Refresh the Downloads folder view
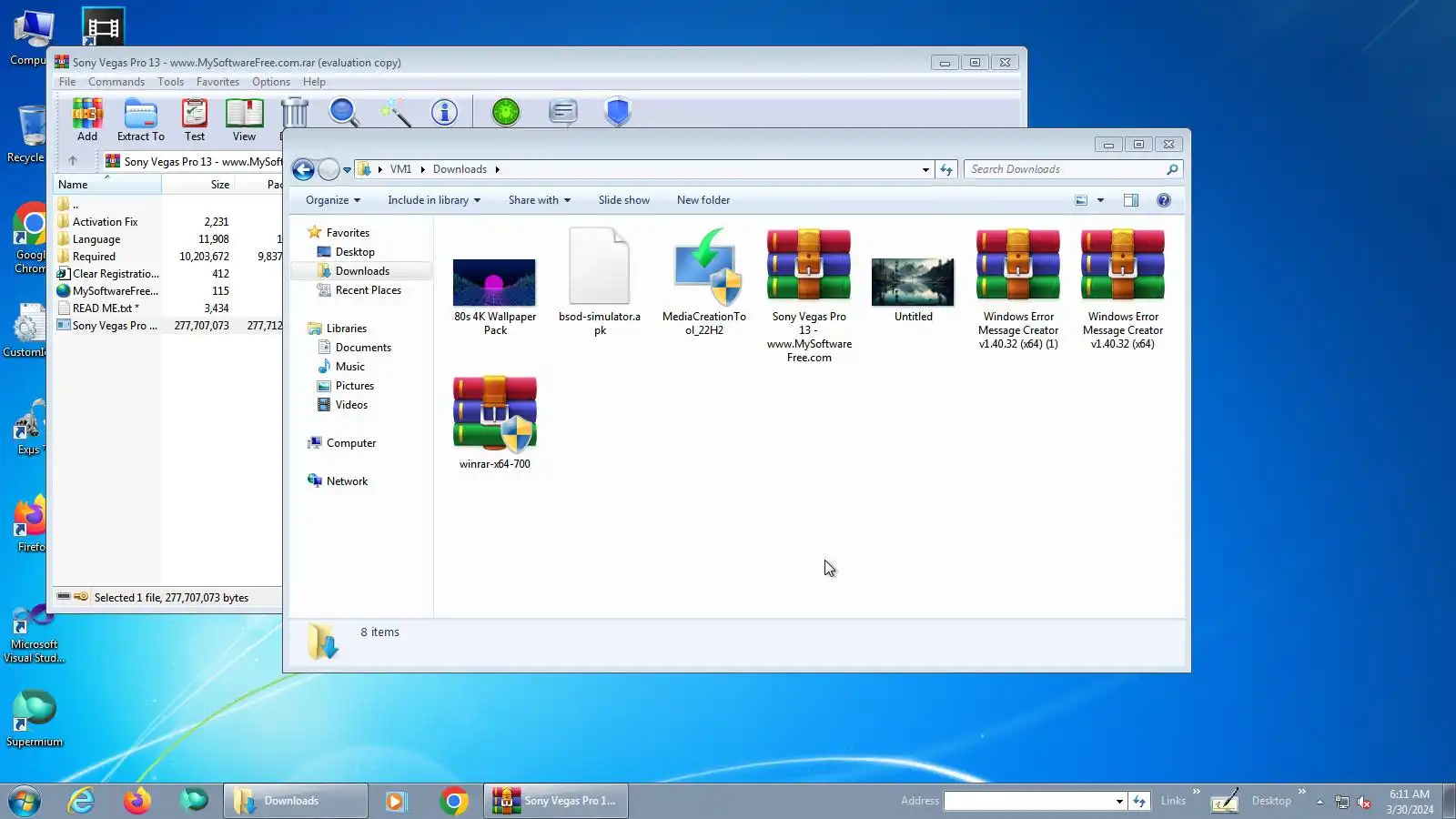Screen dimensions: 1456x819 click(946, 169)
